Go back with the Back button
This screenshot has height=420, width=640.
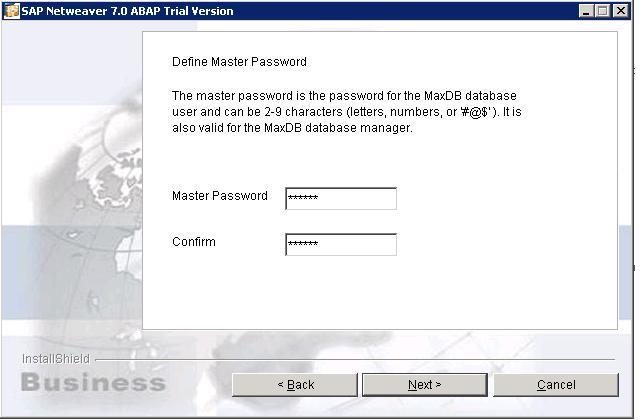pos(295,385)
